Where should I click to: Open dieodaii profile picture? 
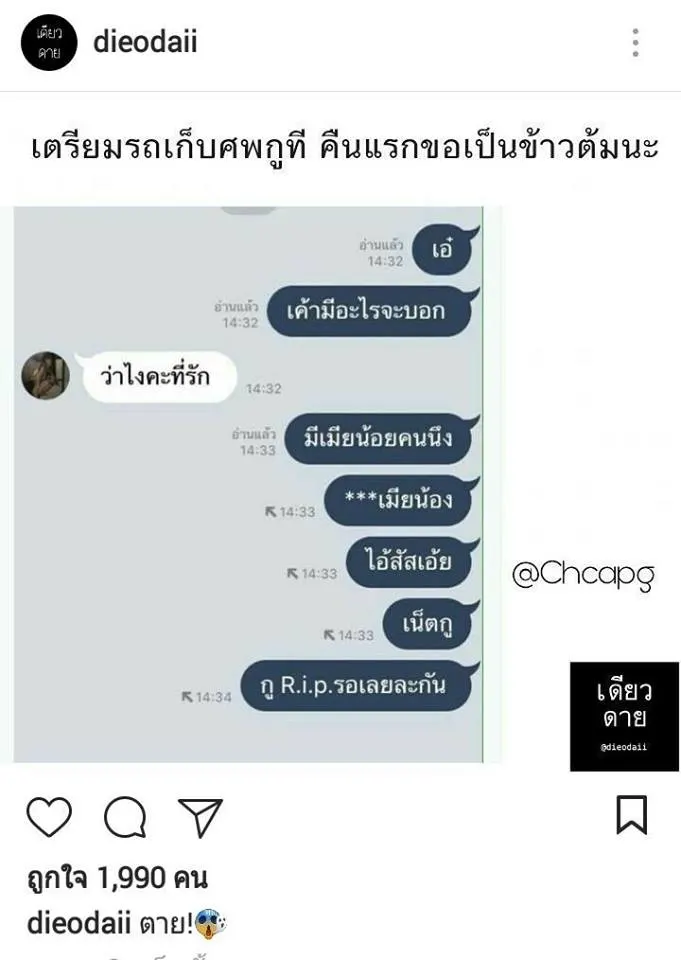click(x=49, y=43)
